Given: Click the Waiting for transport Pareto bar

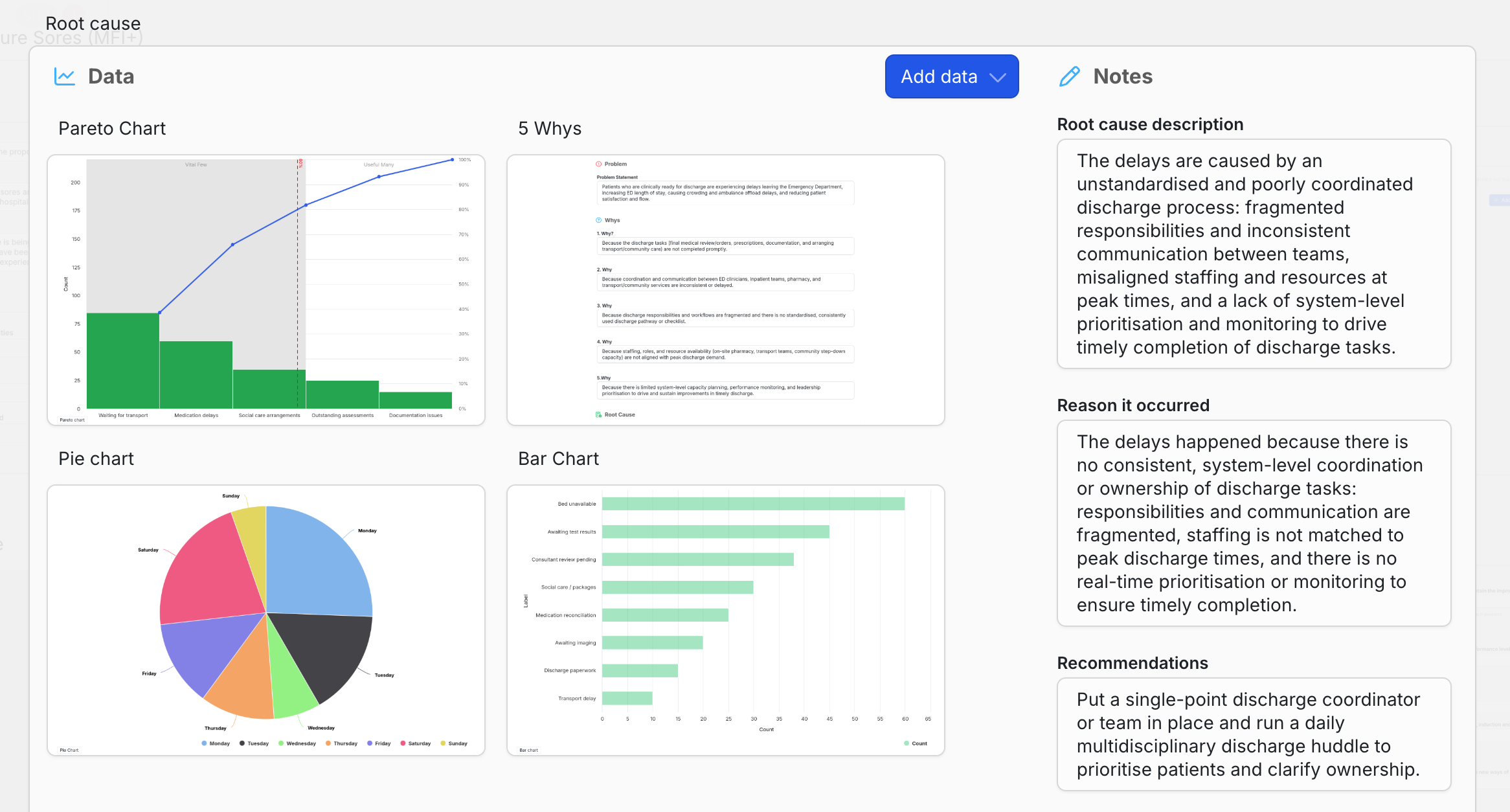Looking at the screenshot, I should pyautogui.click(x=123, y=361).
